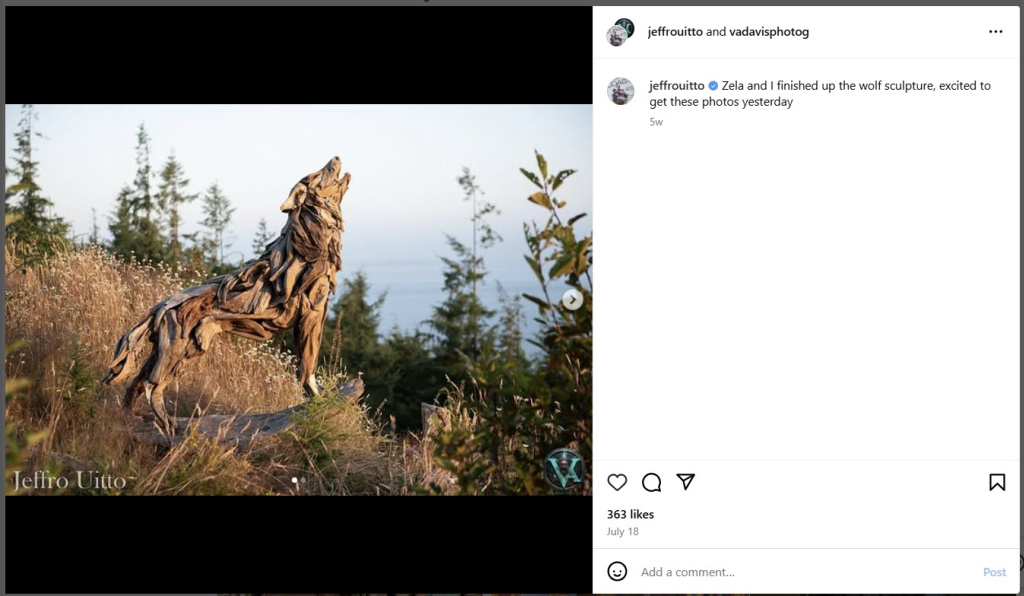
Task: Click the profile avatar beside the caption text
Action: 621,91
